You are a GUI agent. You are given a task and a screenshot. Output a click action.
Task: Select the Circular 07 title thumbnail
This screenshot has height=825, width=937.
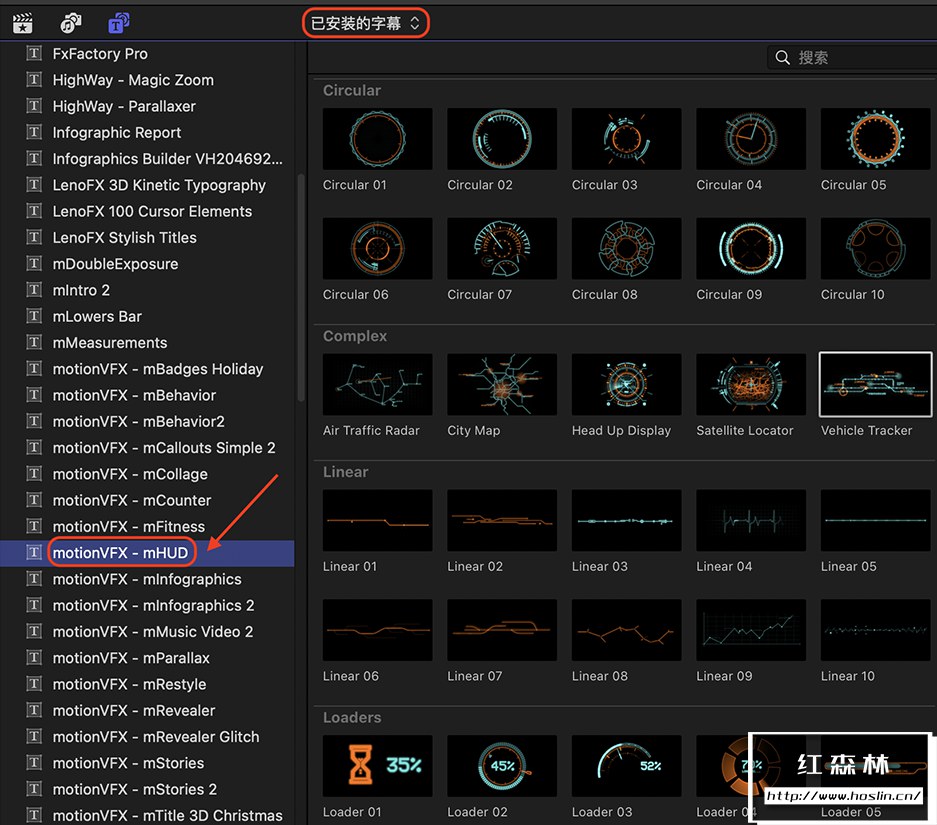pos(502,249)
